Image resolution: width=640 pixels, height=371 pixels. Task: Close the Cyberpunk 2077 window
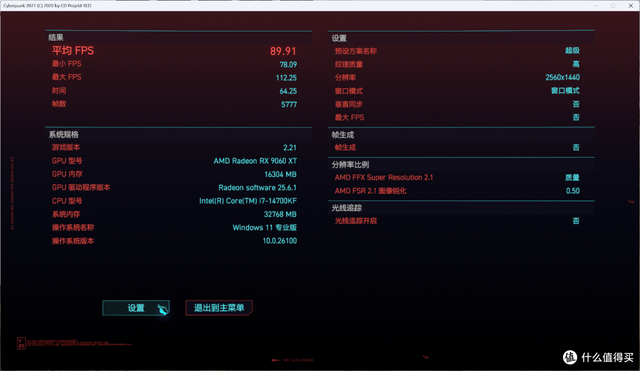(630, 5)
